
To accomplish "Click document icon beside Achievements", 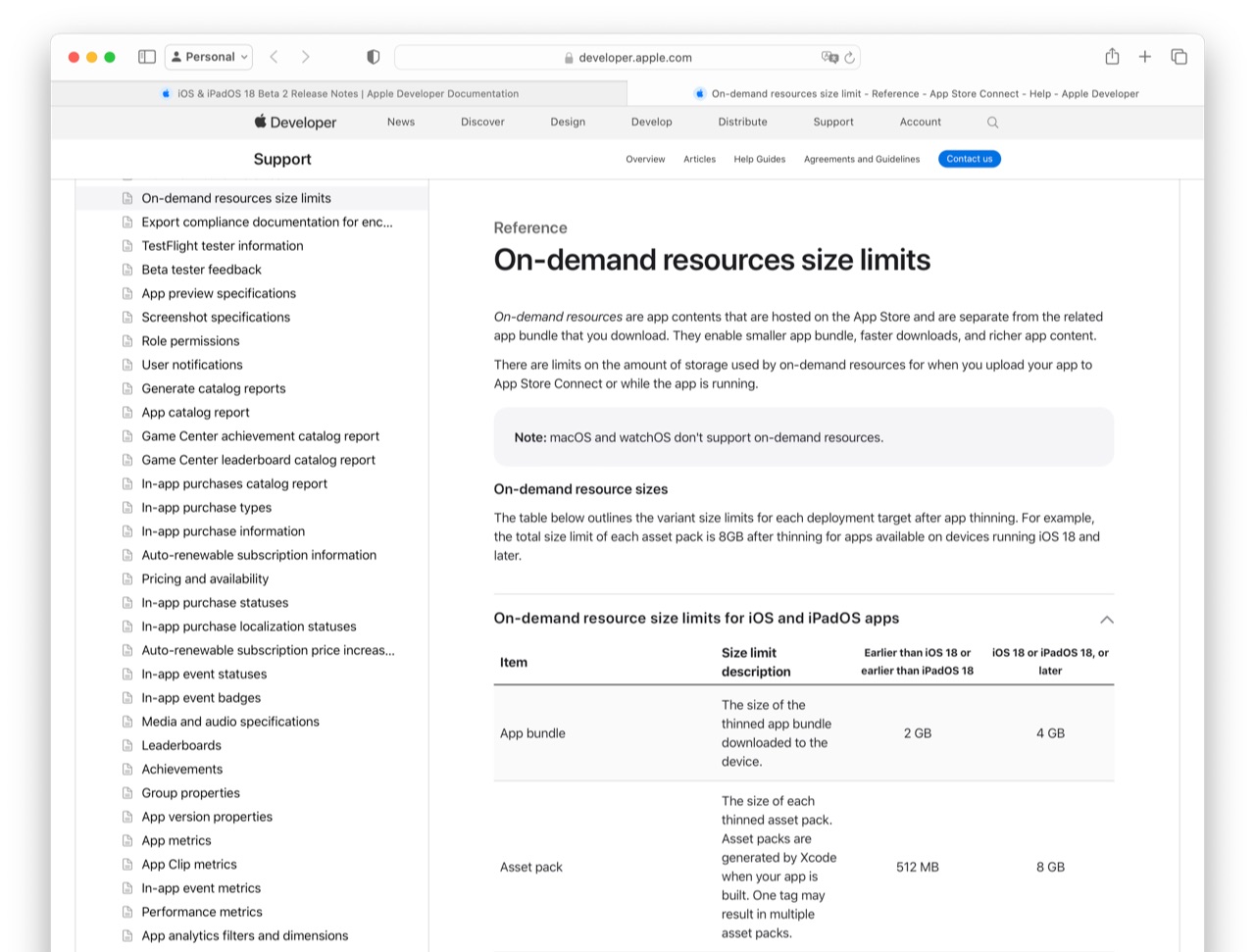I will [x=126, y=769].
